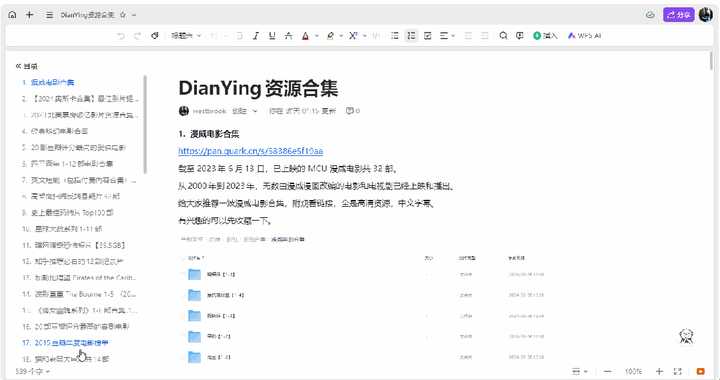The height and width of the screenshot is (380, 720).
Task: Toggle strikethrough formatting
Action: [288, 35]
